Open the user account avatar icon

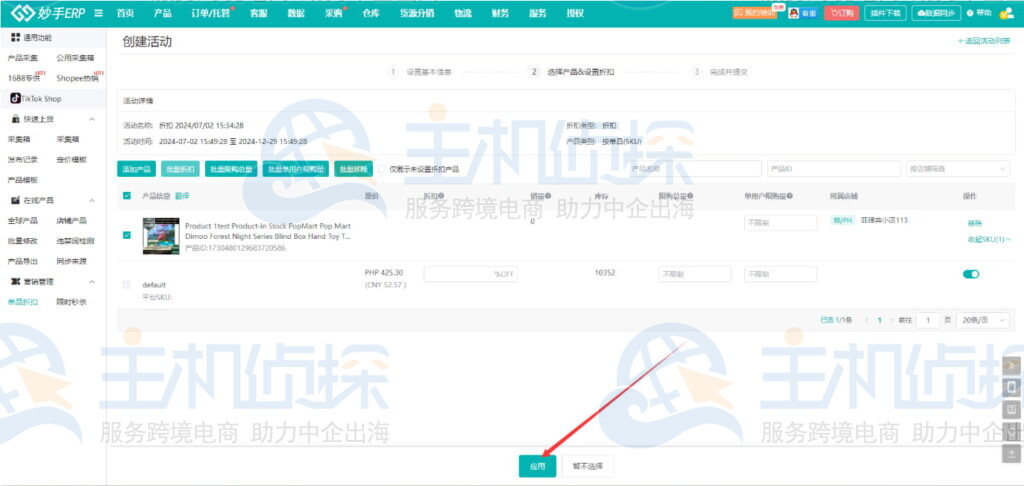[x=1006, y=13]
